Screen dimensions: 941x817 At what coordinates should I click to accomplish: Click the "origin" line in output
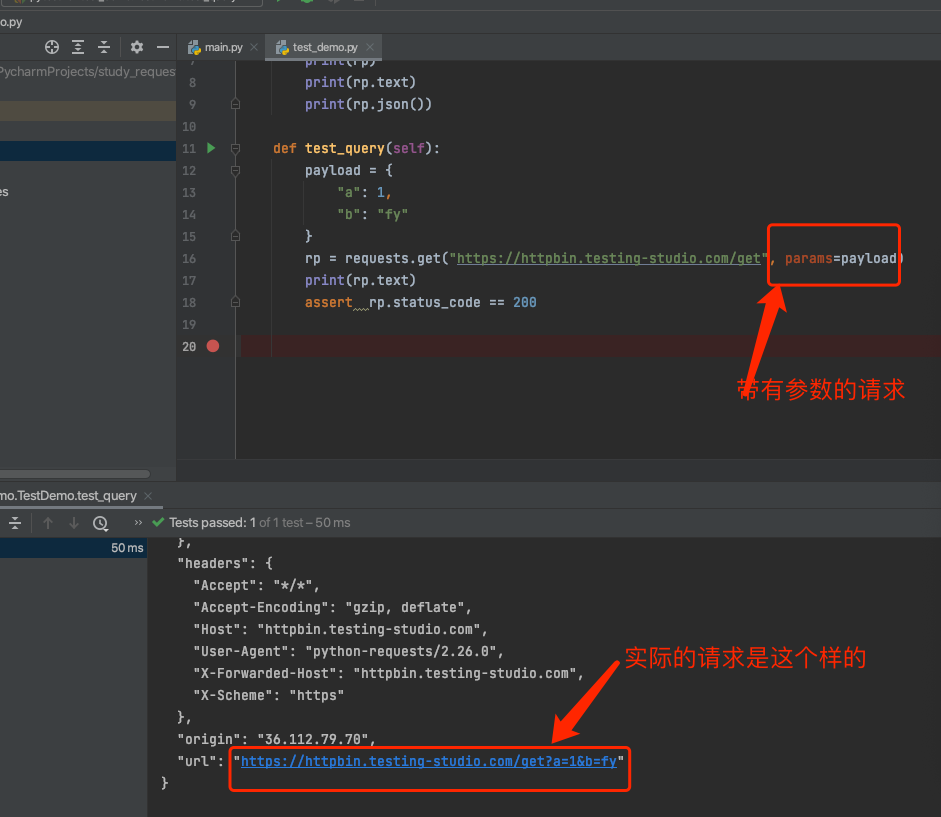(x=276, y=739)
